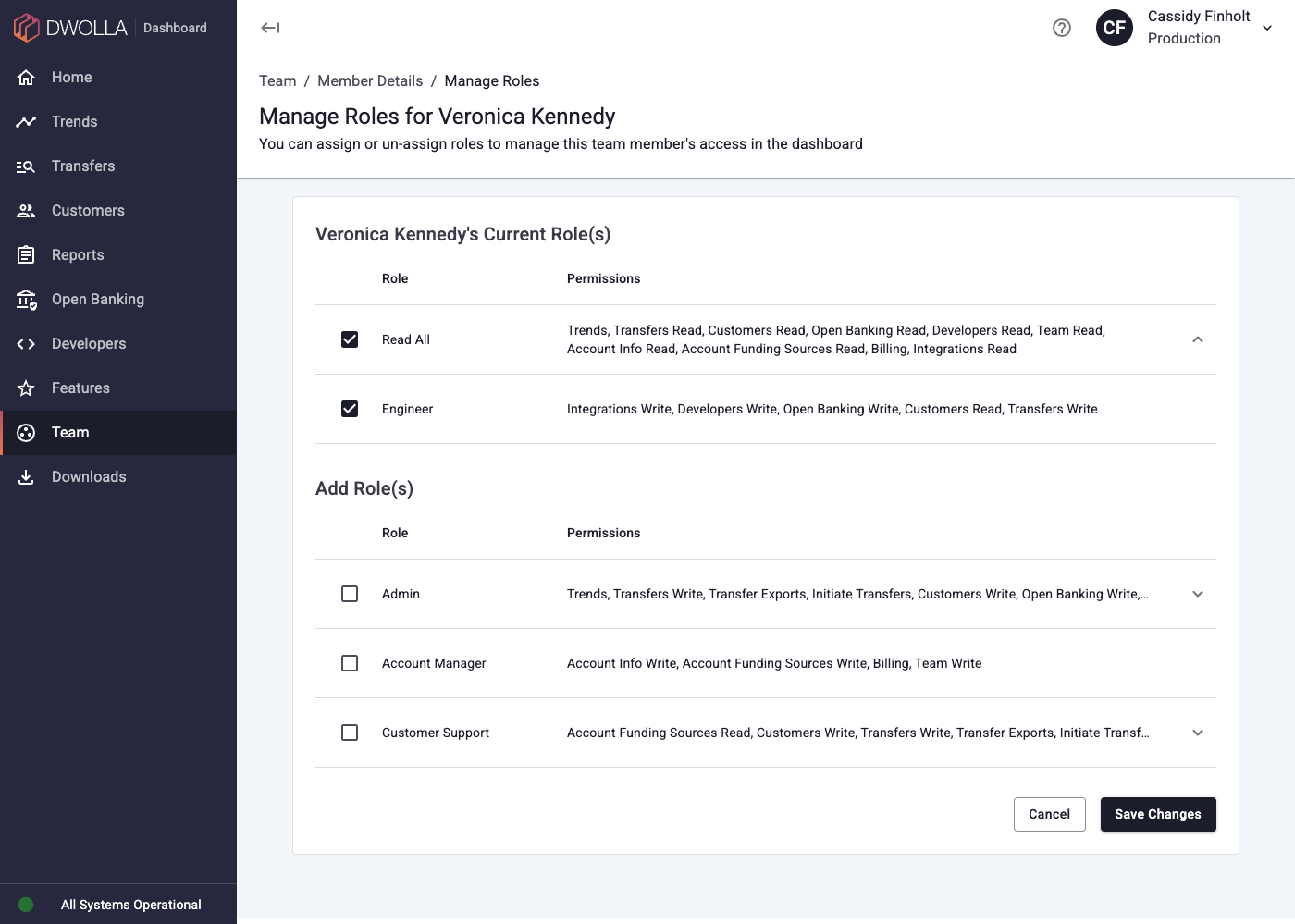
Task: Check the Admin role checkbox
Action: (350, 594)
